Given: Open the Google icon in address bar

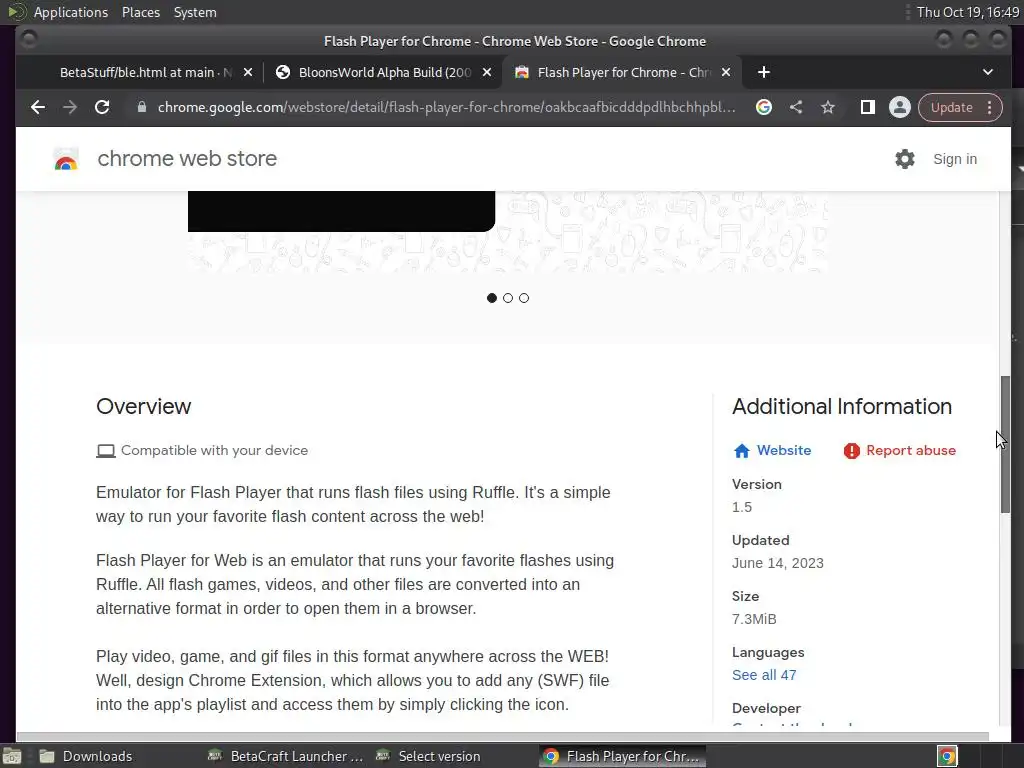Looking at the screenshot, I should click(763, 107).
